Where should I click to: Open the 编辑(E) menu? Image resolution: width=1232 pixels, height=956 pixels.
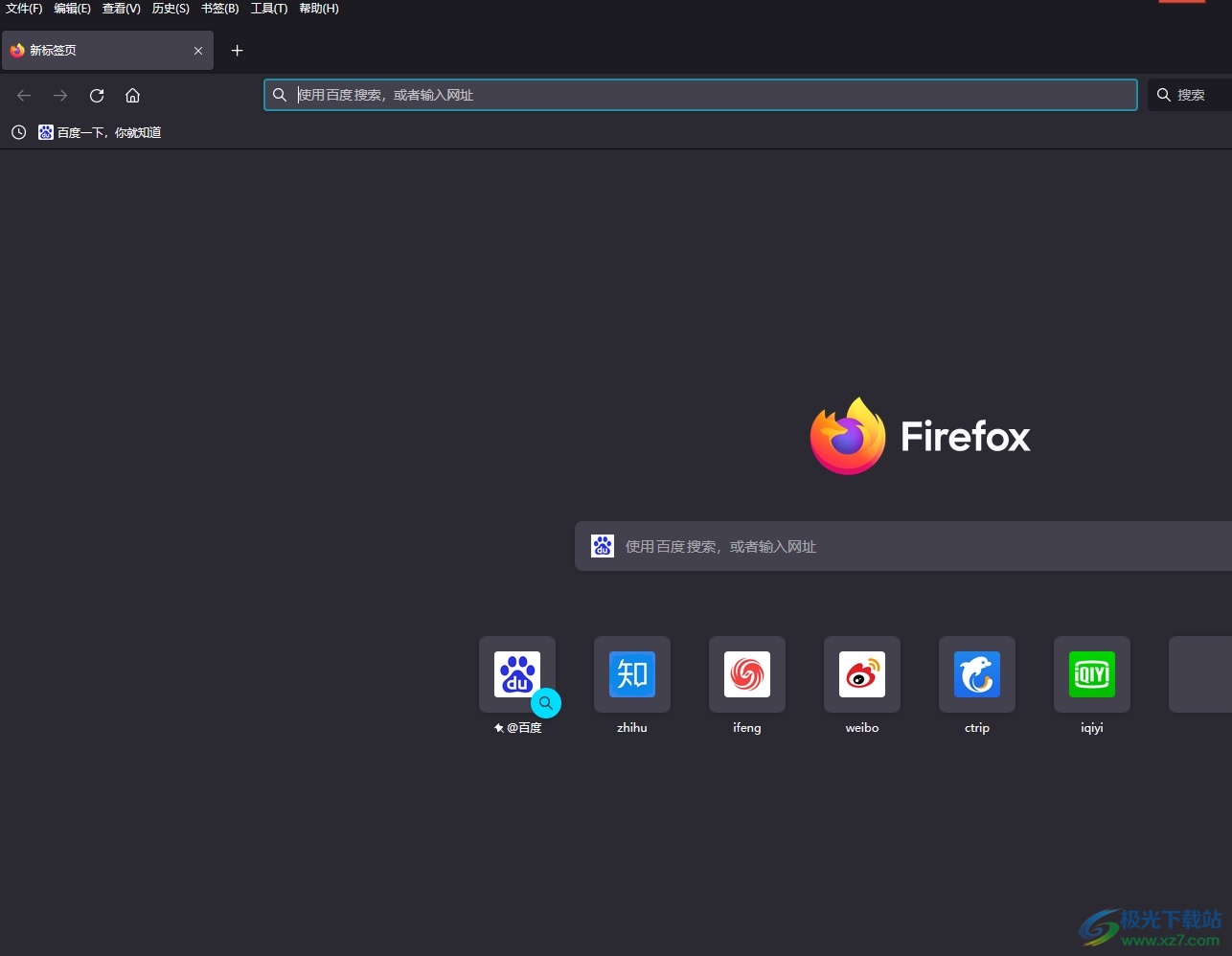pyautogui.click(x=72, y=9)
